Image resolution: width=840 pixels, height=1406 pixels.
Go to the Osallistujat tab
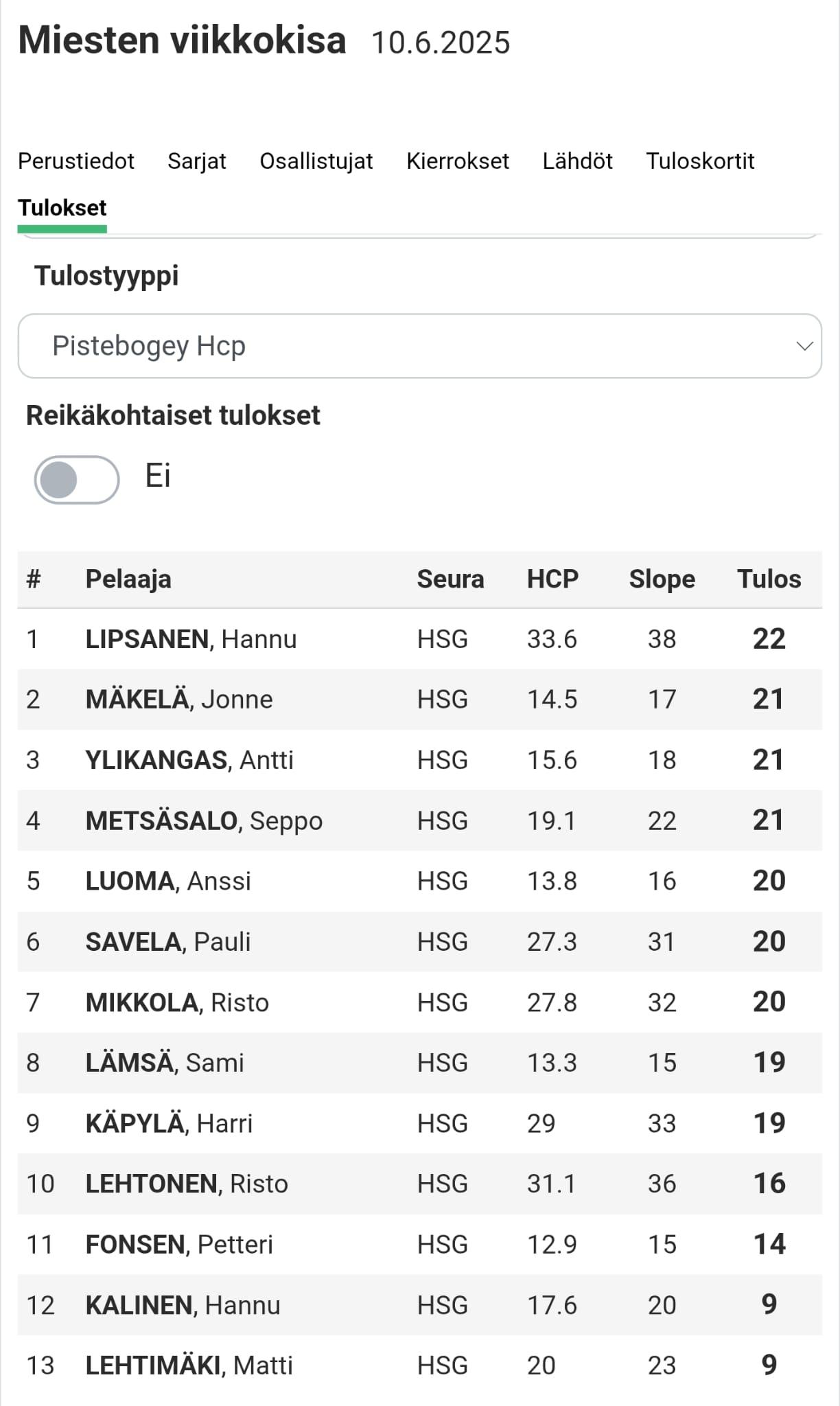[316, 161]
